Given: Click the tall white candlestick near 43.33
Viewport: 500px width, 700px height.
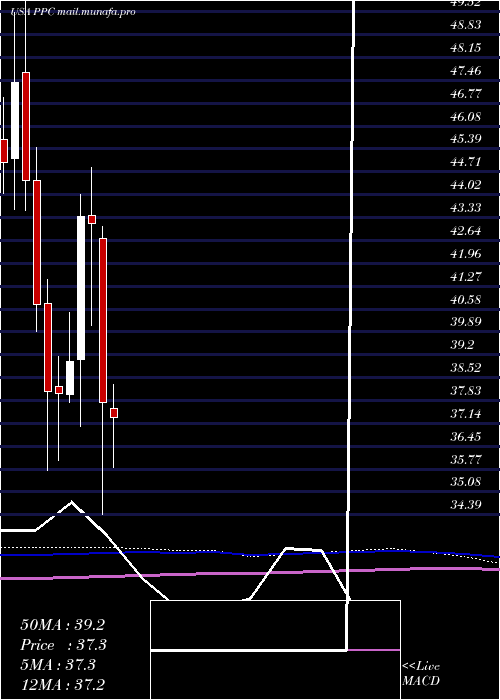Looking at the screenshot, I should coord(81,288).
